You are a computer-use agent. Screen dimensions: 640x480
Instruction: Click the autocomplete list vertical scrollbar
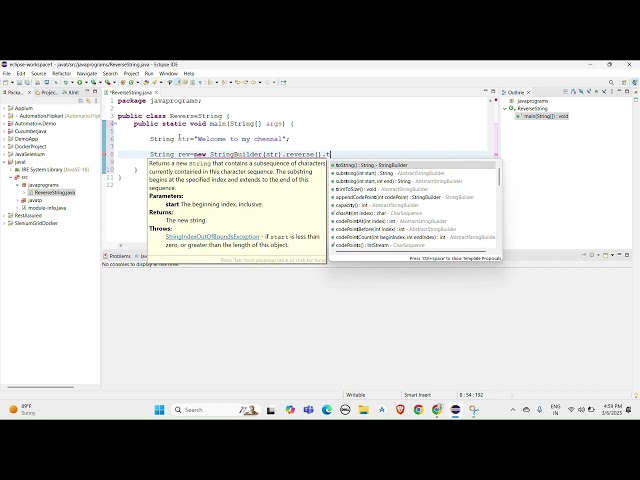[x=499, y=177]
